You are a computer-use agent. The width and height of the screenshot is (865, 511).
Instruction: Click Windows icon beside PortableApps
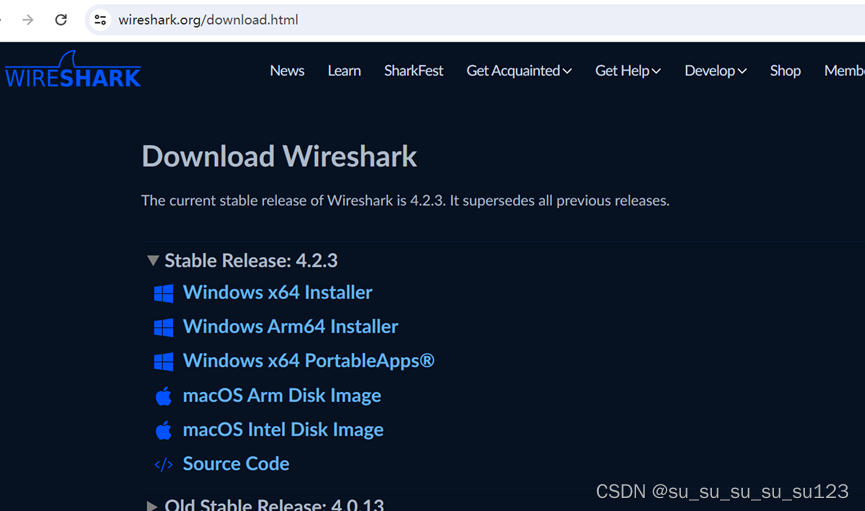click(x=163, y=362)
